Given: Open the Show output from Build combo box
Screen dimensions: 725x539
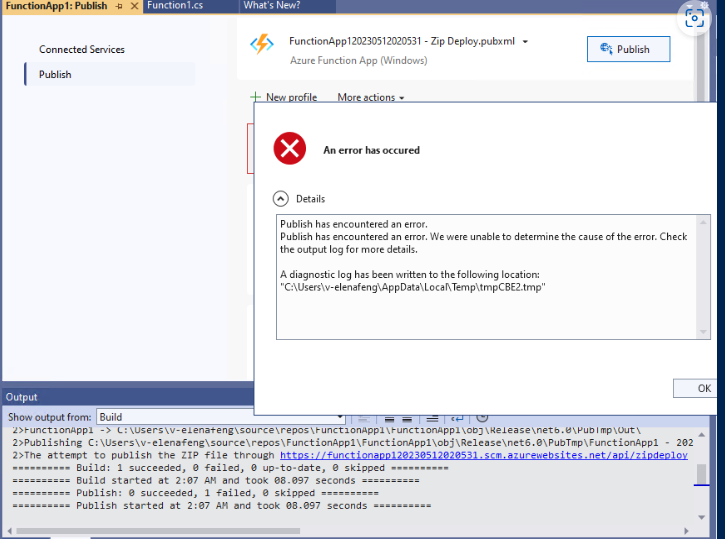Looking at the screenshot, I should click(221, 417).
